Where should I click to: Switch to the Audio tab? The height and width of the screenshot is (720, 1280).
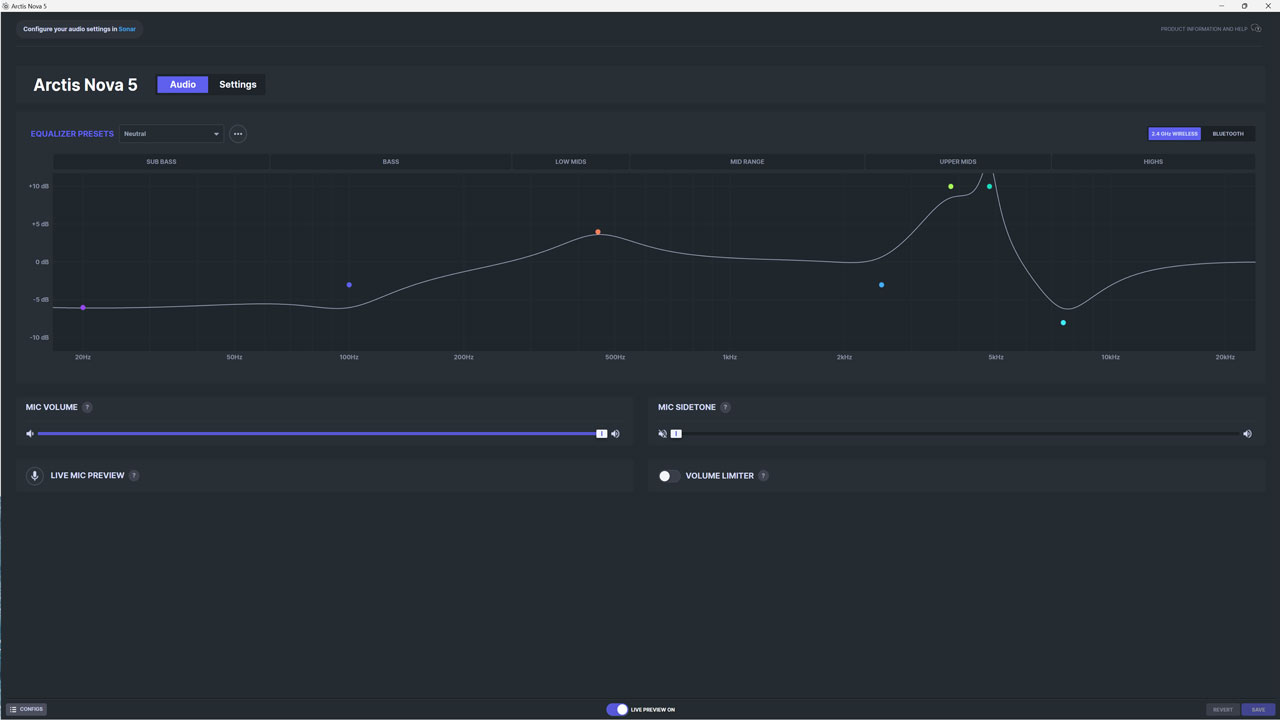pos(183,85)
